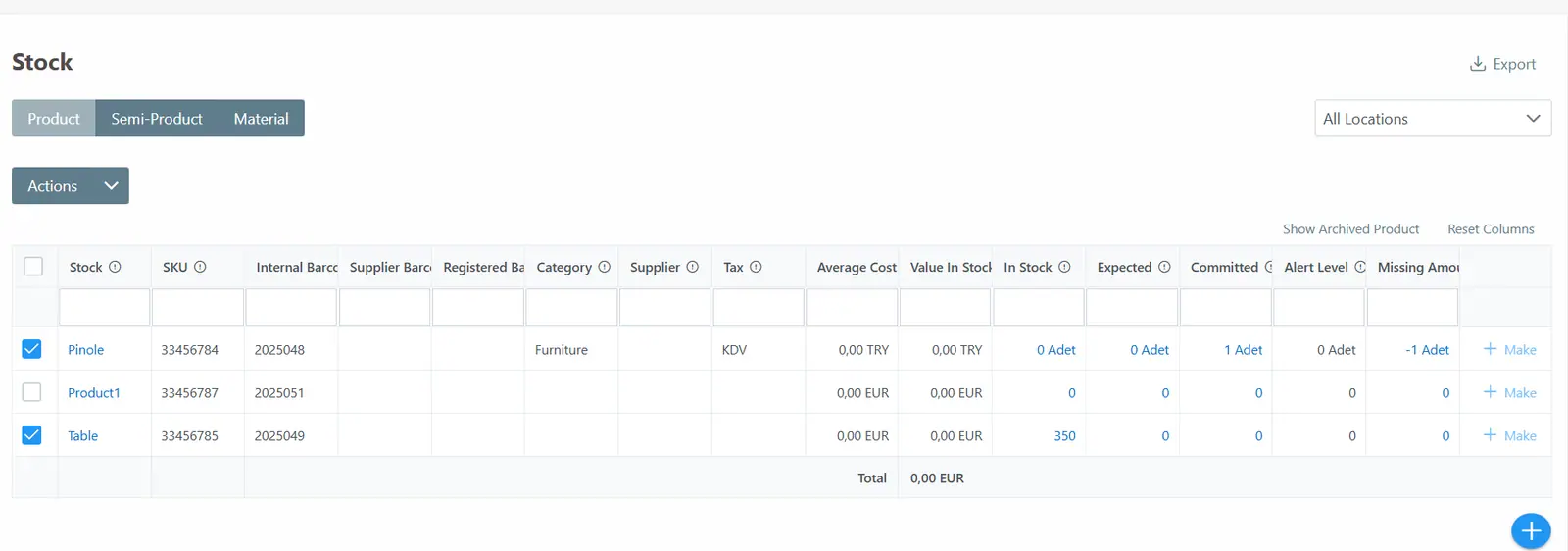Click the Total value 0,00 EUR
Image resolution: width=1568 pixels, height=551 pixels.
[x=937, y=478]
